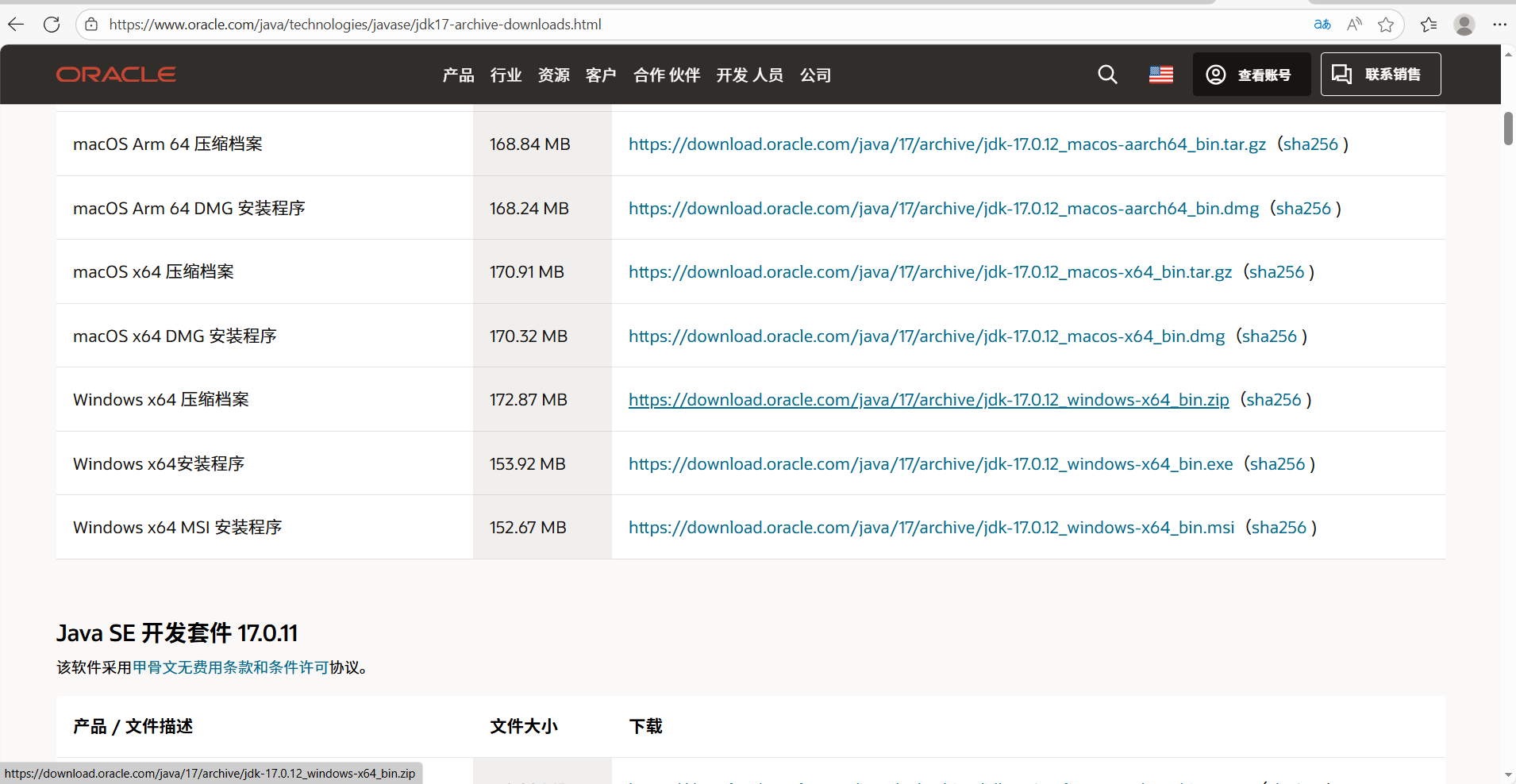This screenshot has width=1516, height=784.
Task: Download the Windows x64 exe installer
Action: [x=931, y=464]
